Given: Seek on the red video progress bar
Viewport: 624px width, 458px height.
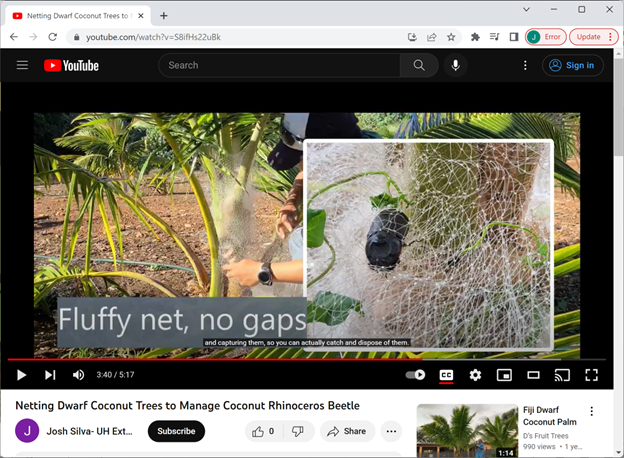Looking at the screenshot, I should click(x=306, y=359).
